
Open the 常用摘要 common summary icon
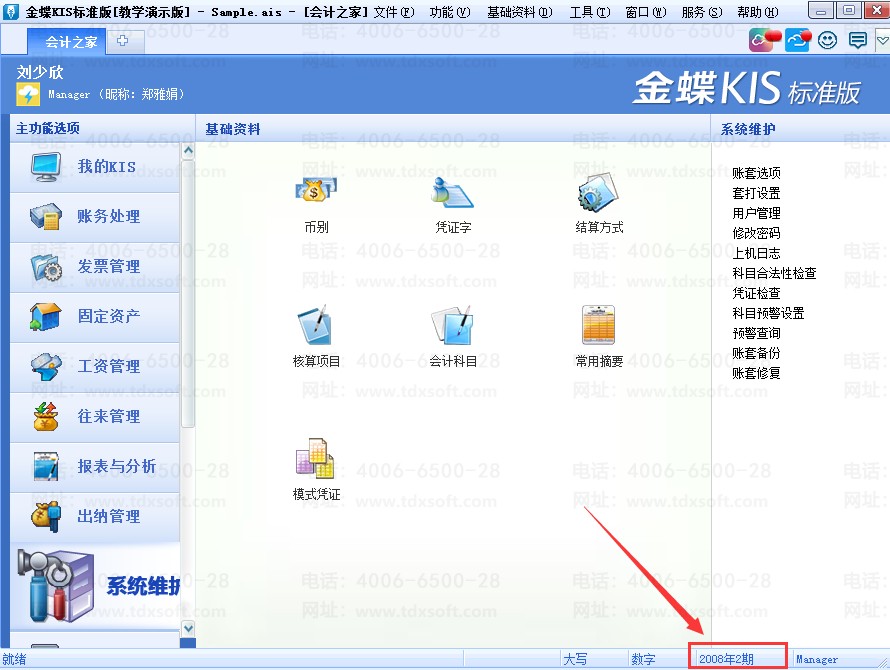[x=598, y=326]
